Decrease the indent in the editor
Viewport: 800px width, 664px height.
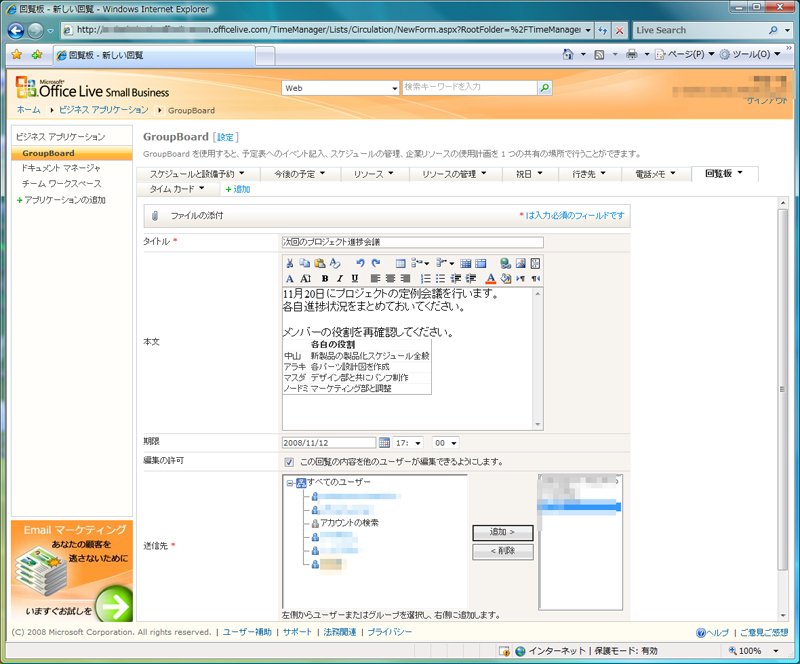456,279
